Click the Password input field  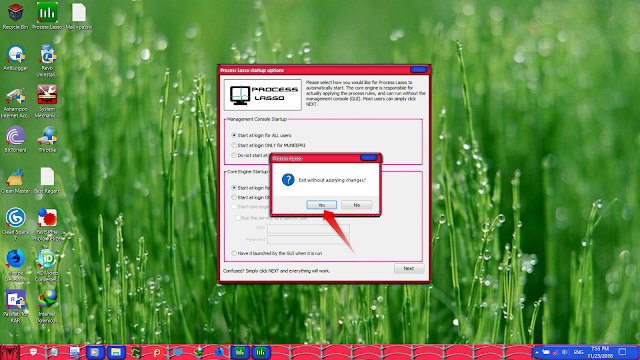(308, 240)
